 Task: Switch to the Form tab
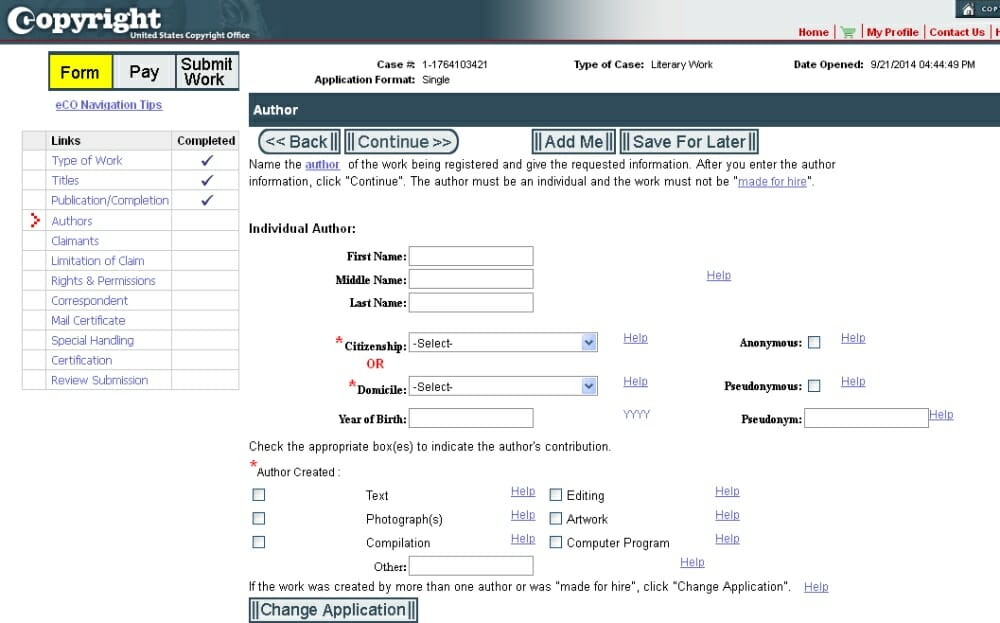click(x=80, y=71)
